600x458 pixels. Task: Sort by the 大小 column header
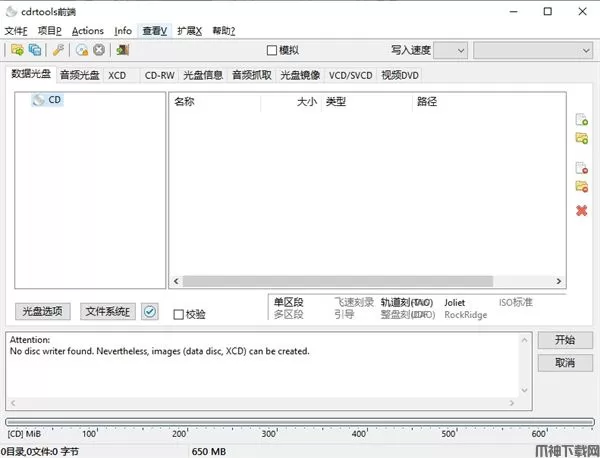(291, 102)
